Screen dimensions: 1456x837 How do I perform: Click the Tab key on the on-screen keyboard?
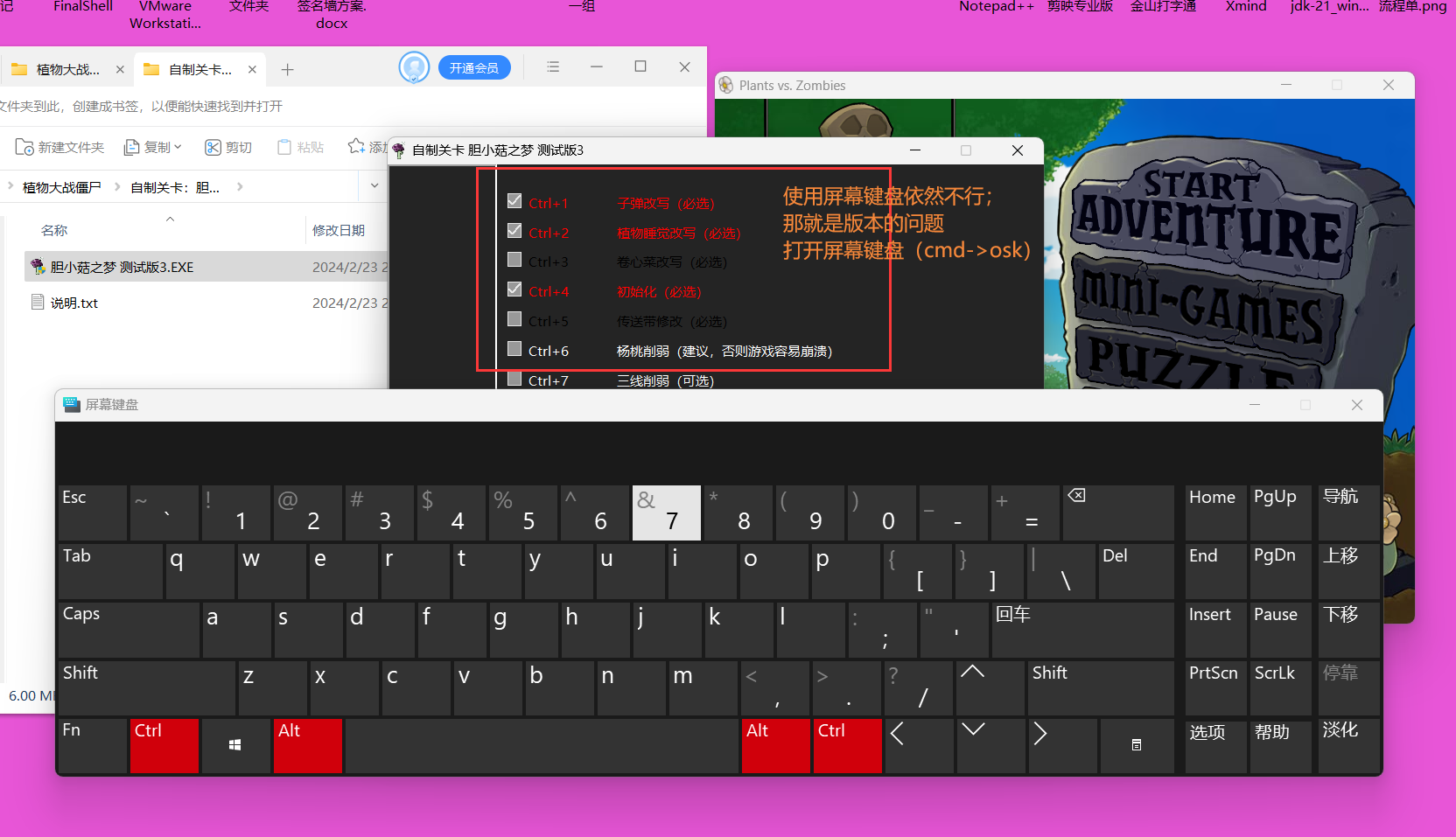pos(110,570)
